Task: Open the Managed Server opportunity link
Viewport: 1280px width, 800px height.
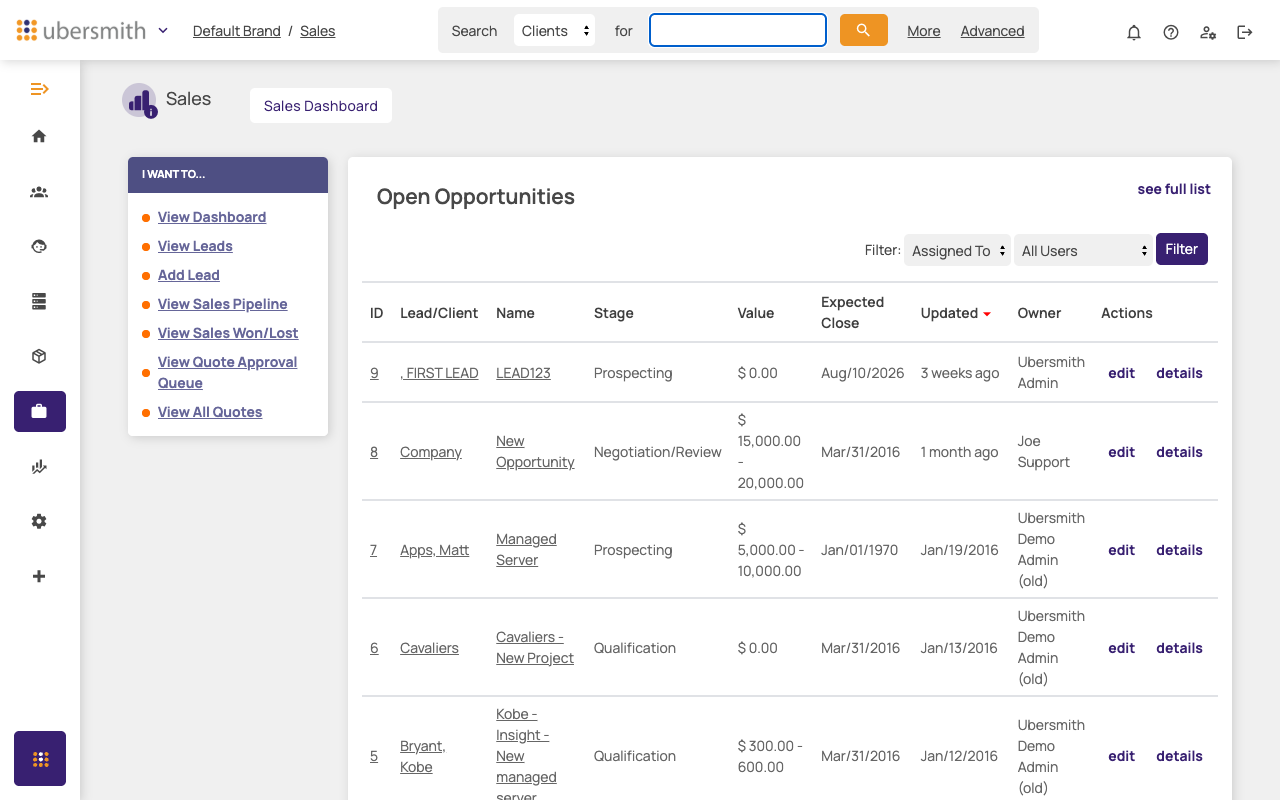Action: coord(526,550)
